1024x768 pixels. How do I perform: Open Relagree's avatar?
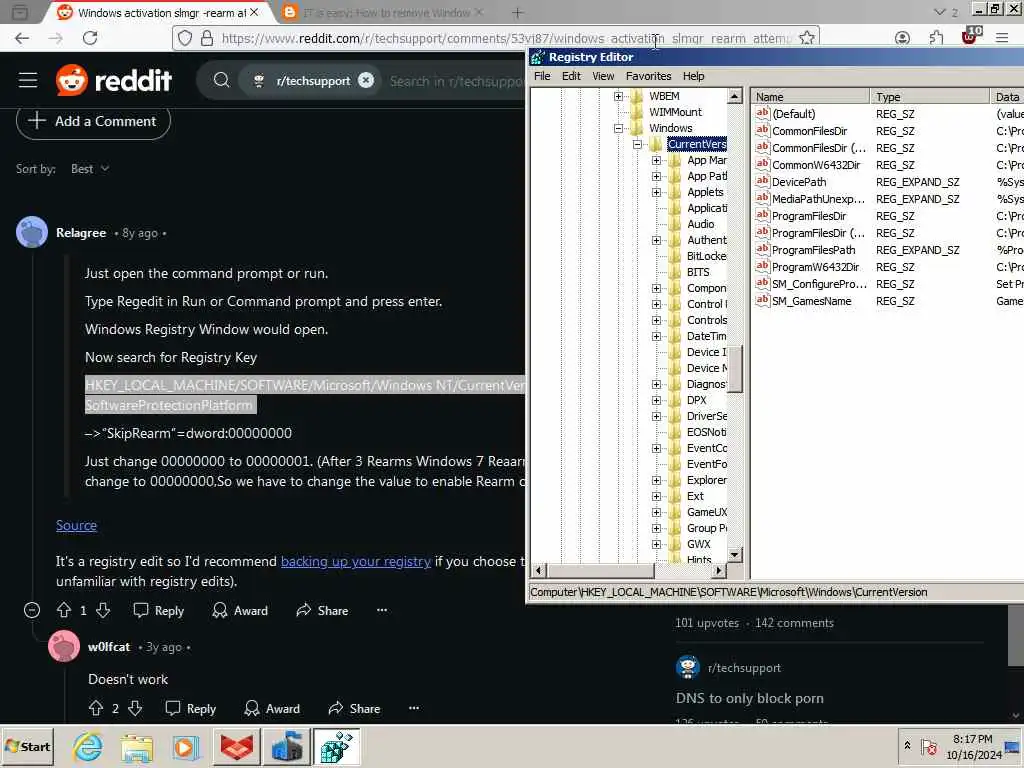point(32,232)
